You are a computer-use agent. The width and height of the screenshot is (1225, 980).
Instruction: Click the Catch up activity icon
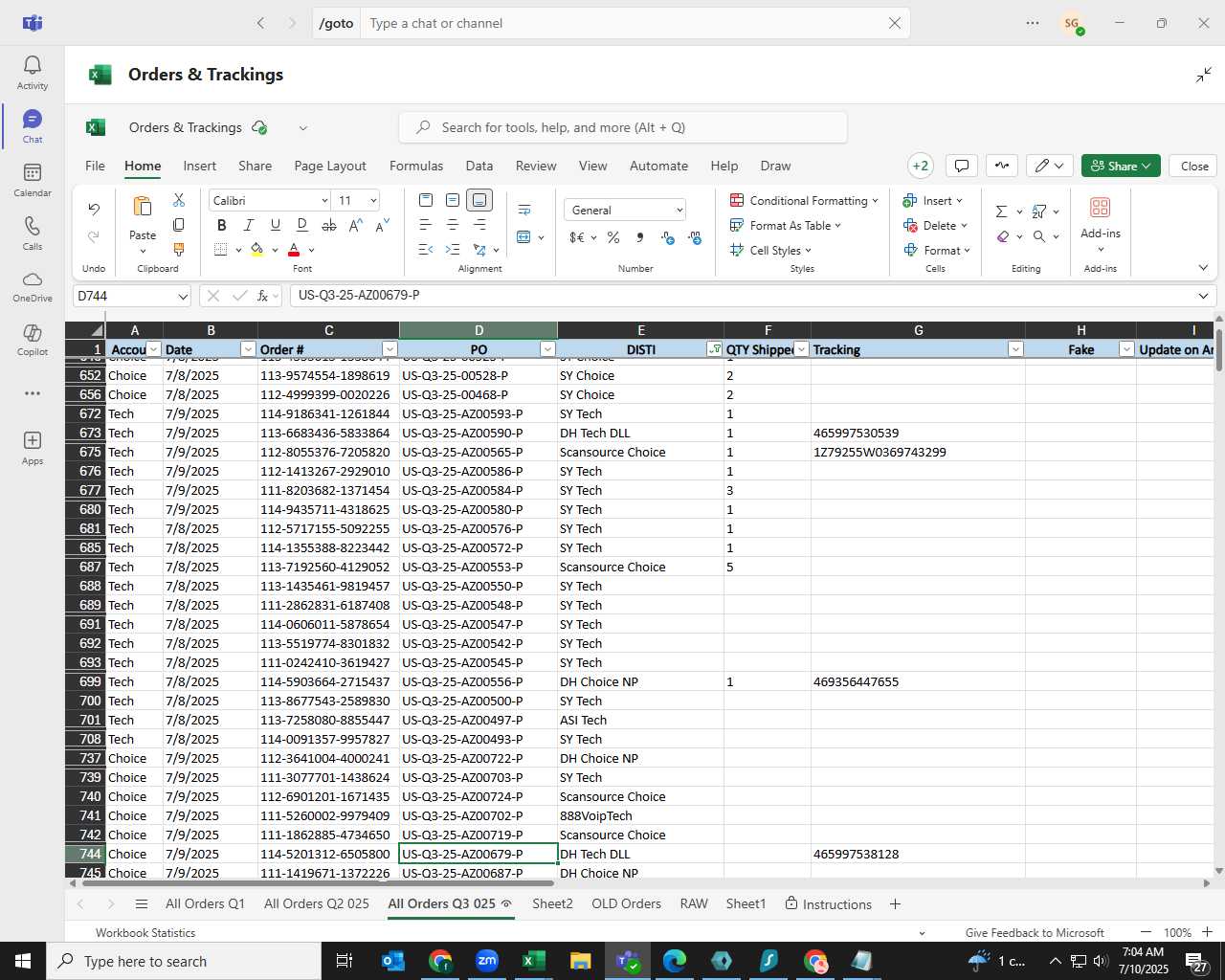pos(1002,166)
